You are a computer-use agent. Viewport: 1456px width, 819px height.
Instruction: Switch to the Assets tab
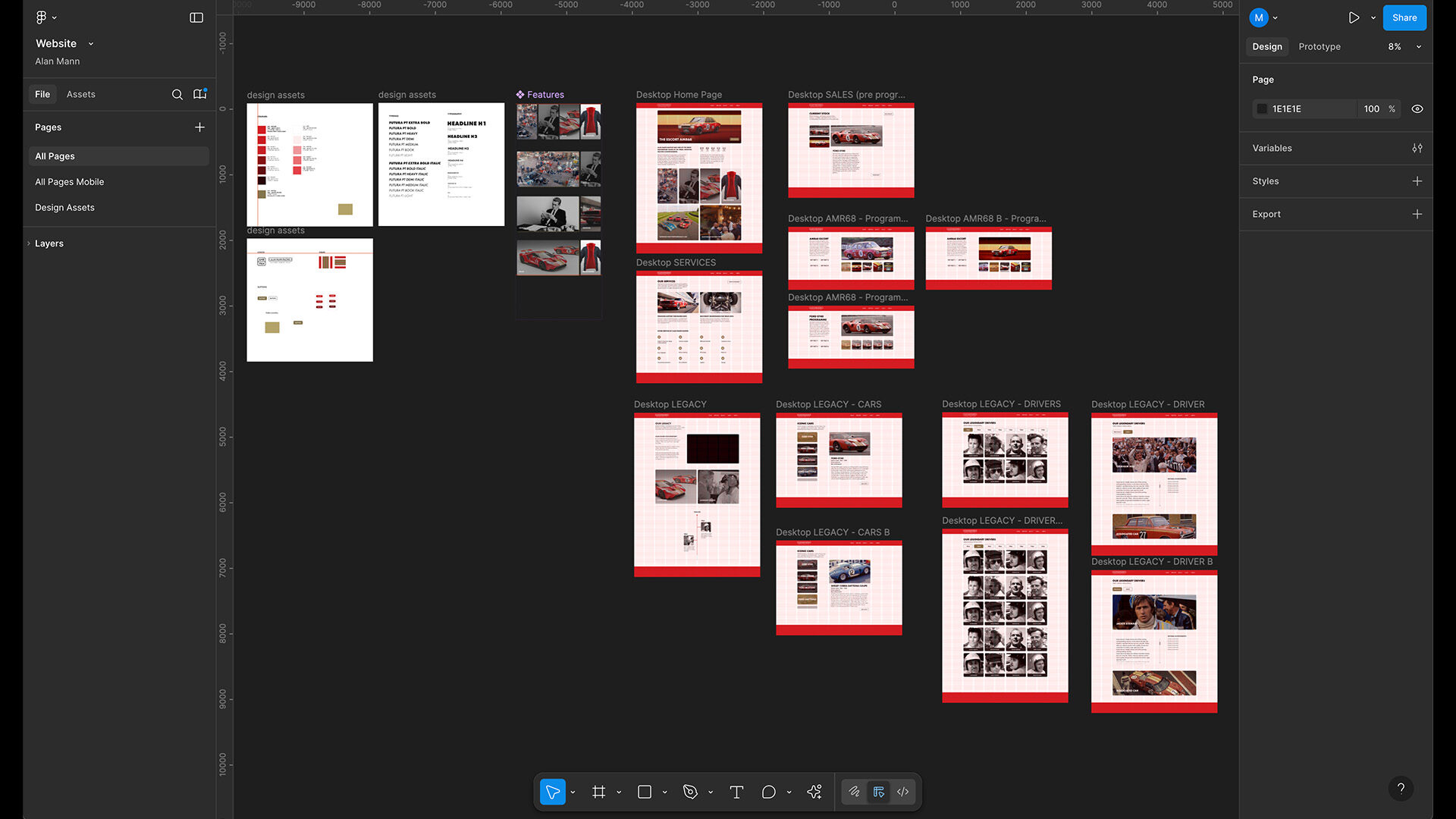(x=80, y=94)
